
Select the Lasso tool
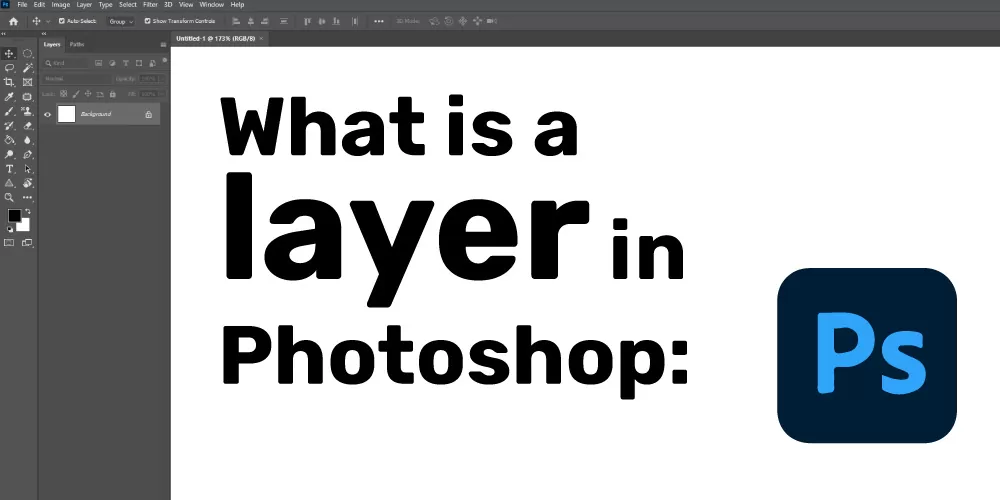(x=9, y=68)
